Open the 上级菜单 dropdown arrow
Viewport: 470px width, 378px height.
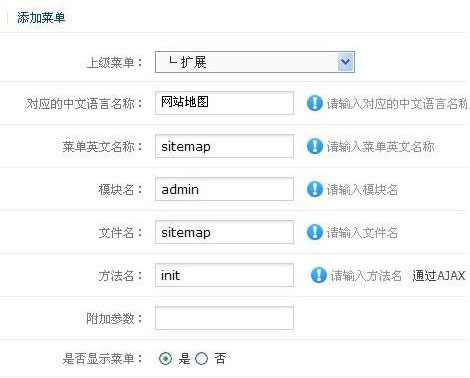click(x=345, y=62)
